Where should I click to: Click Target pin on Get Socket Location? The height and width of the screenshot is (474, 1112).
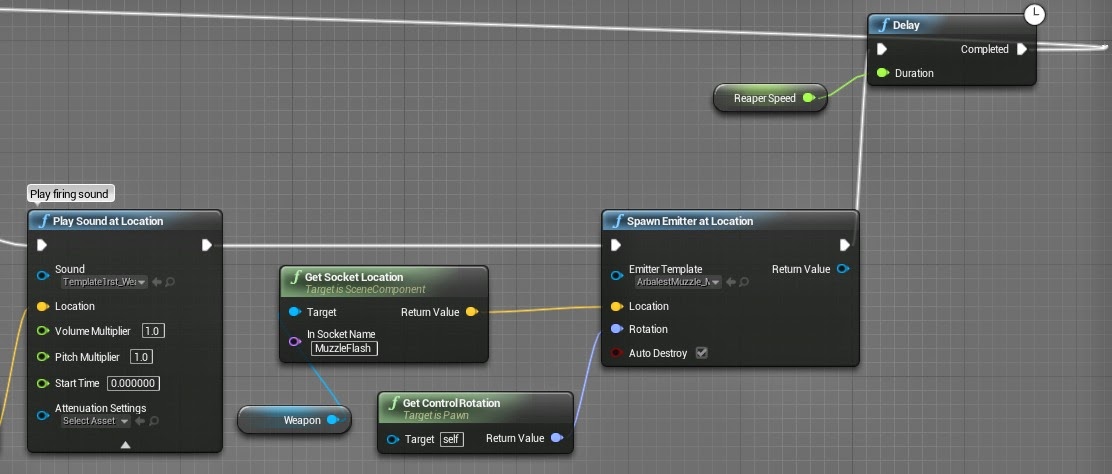click(x=294, y=312)
